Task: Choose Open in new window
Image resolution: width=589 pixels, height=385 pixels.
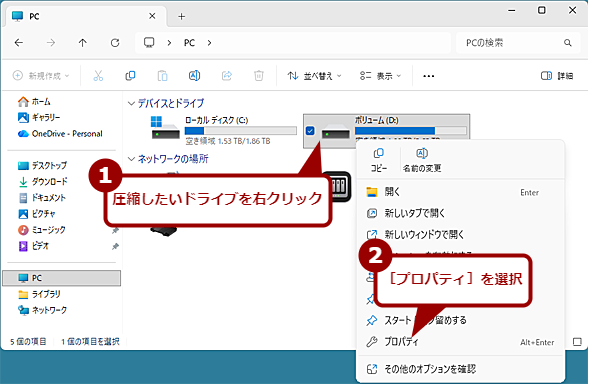Action: click(x=460, y=234)
